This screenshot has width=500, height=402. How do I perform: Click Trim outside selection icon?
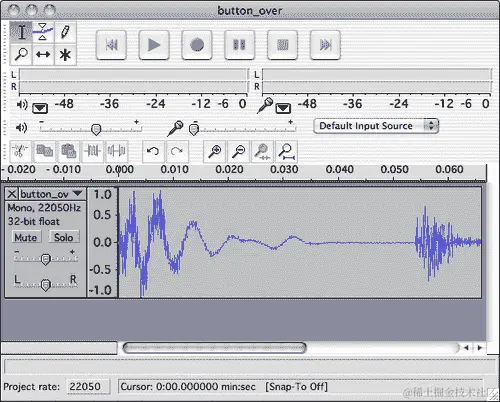pos(93,151)
